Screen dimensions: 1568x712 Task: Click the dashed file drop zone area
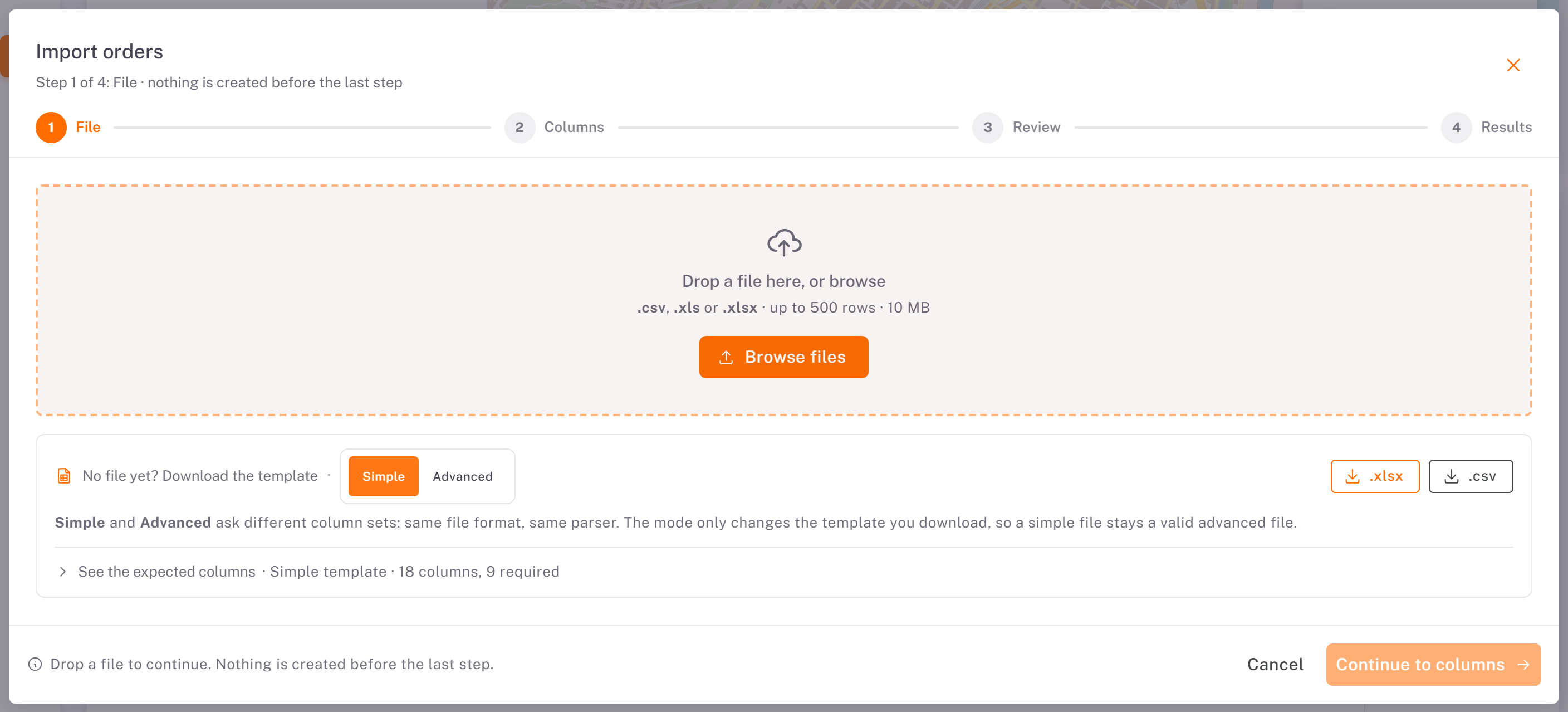pos(783,300)
